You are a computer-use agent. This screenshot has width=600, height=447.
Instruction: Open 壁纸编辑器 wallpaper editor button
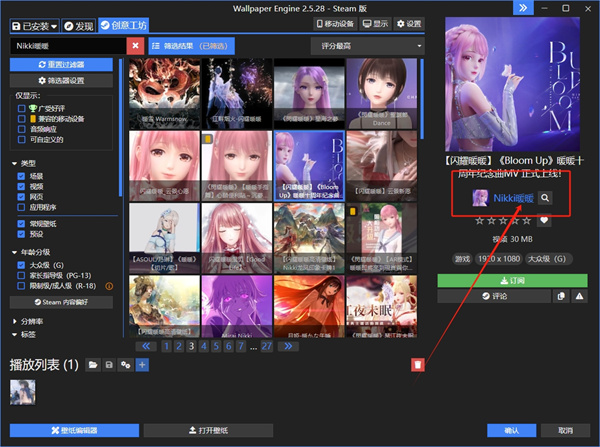74,431
